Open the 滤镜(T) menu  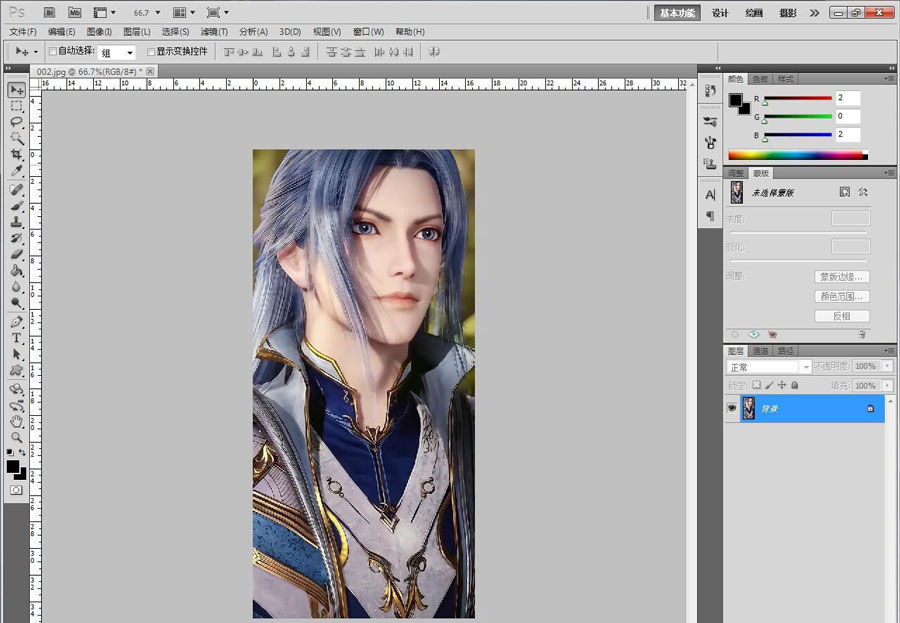point(215,32)
